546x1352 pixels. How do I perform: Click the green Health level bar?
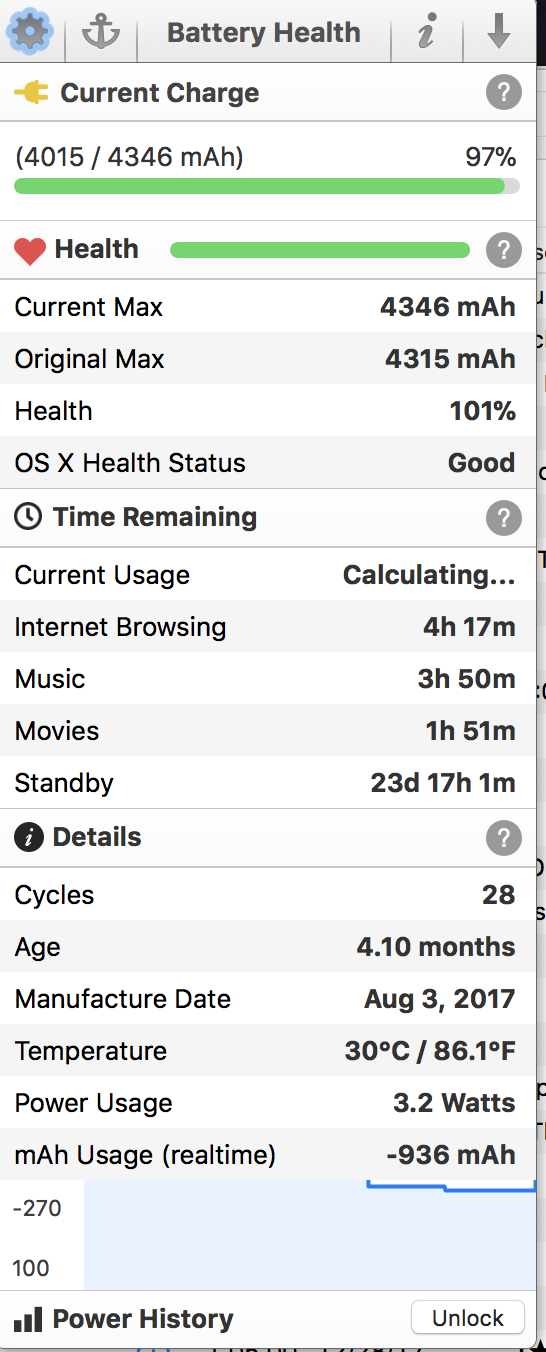pos(320,250)
